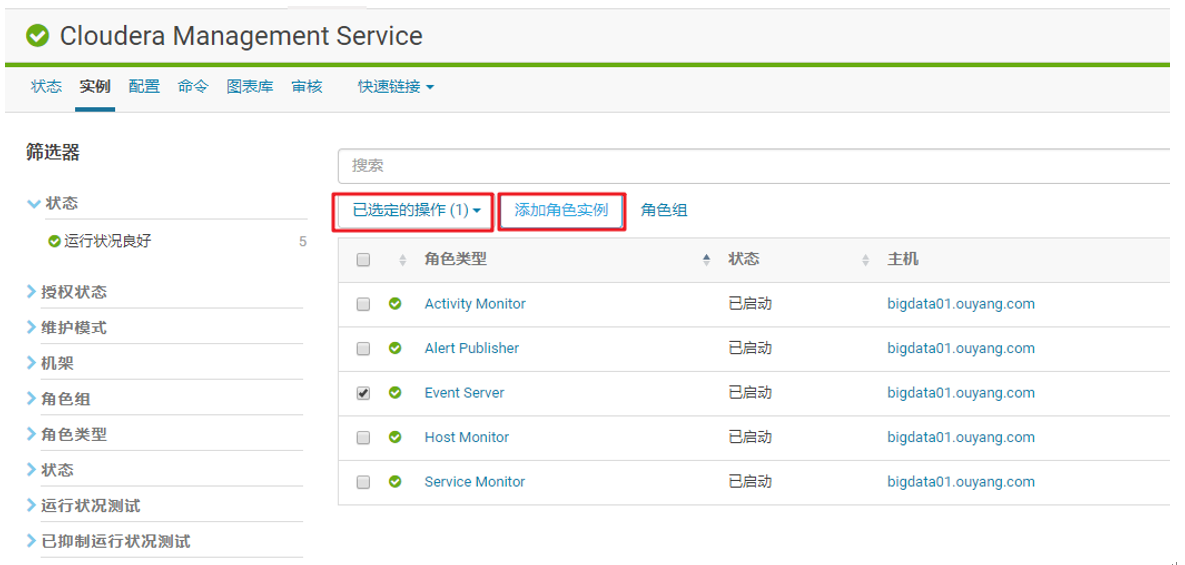The image size is (1185, 565).
Task: Open the Host Monitor role link
Action: coord(466,437)
